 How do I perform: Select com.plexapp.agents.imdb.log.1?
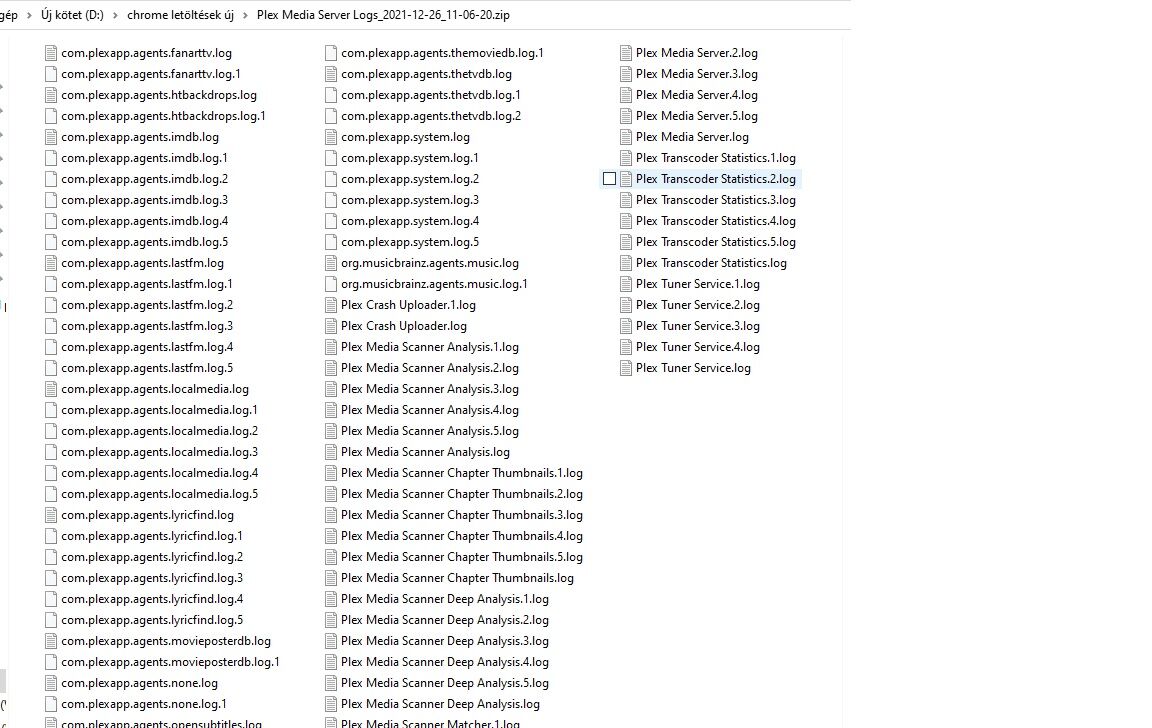point(145,158)
